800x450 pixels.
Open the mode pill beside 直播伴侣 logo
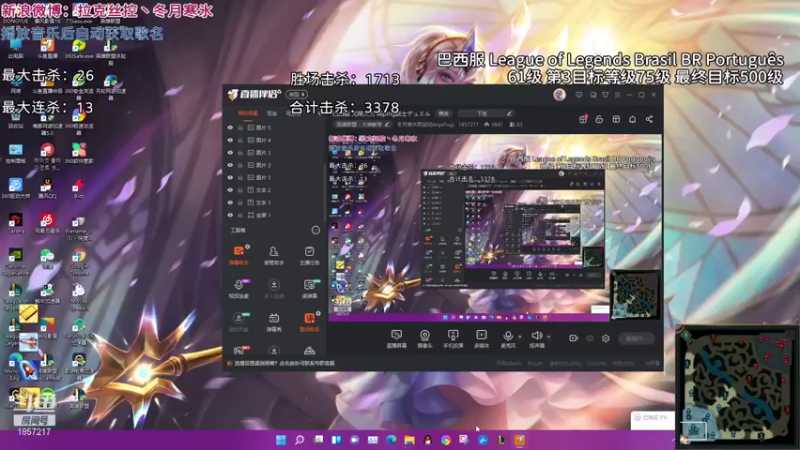pyautogui.click(x=296, y=94)
